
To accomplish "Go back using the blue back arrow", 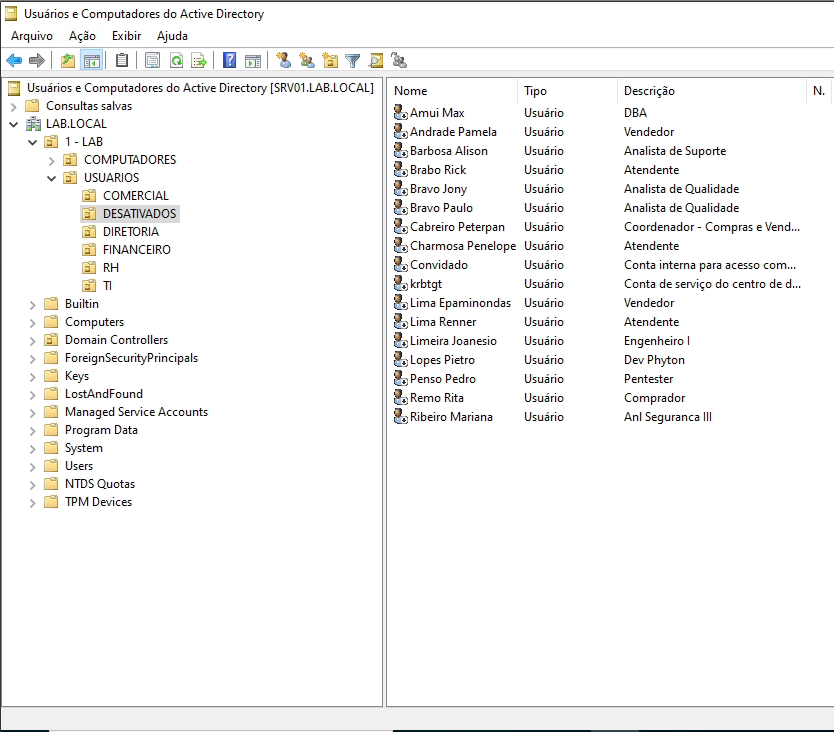I will 14,61.
